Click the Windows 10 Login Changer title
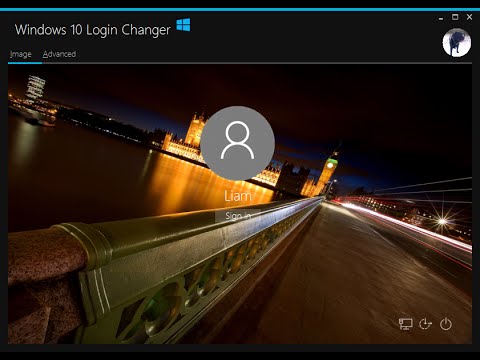Screen dimensions: 480x360 tap(93, 30)
